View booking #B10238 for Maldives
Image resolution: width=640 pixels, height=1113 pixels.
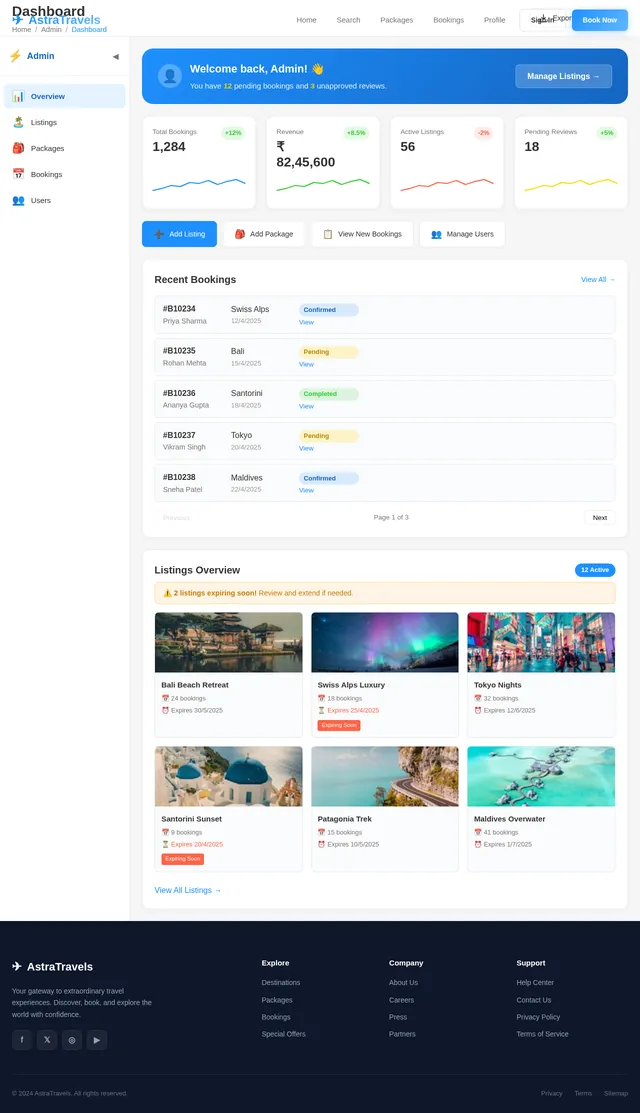tap(306, 490)
